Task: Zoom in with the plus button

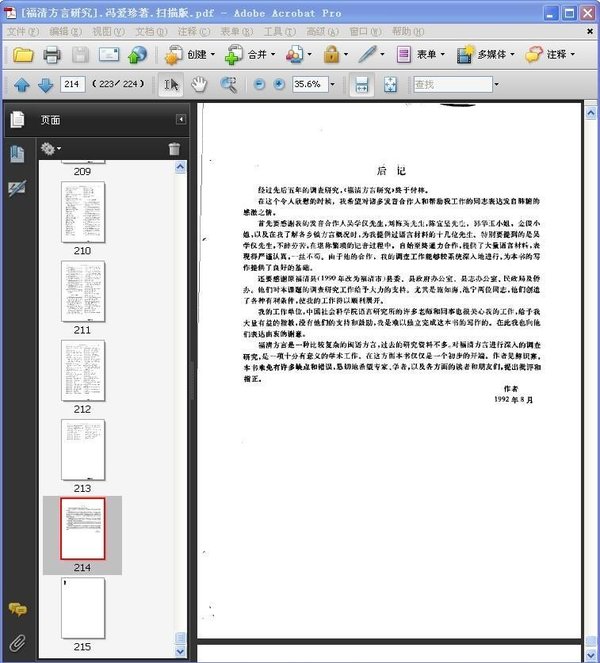Action: coord(279,85)
